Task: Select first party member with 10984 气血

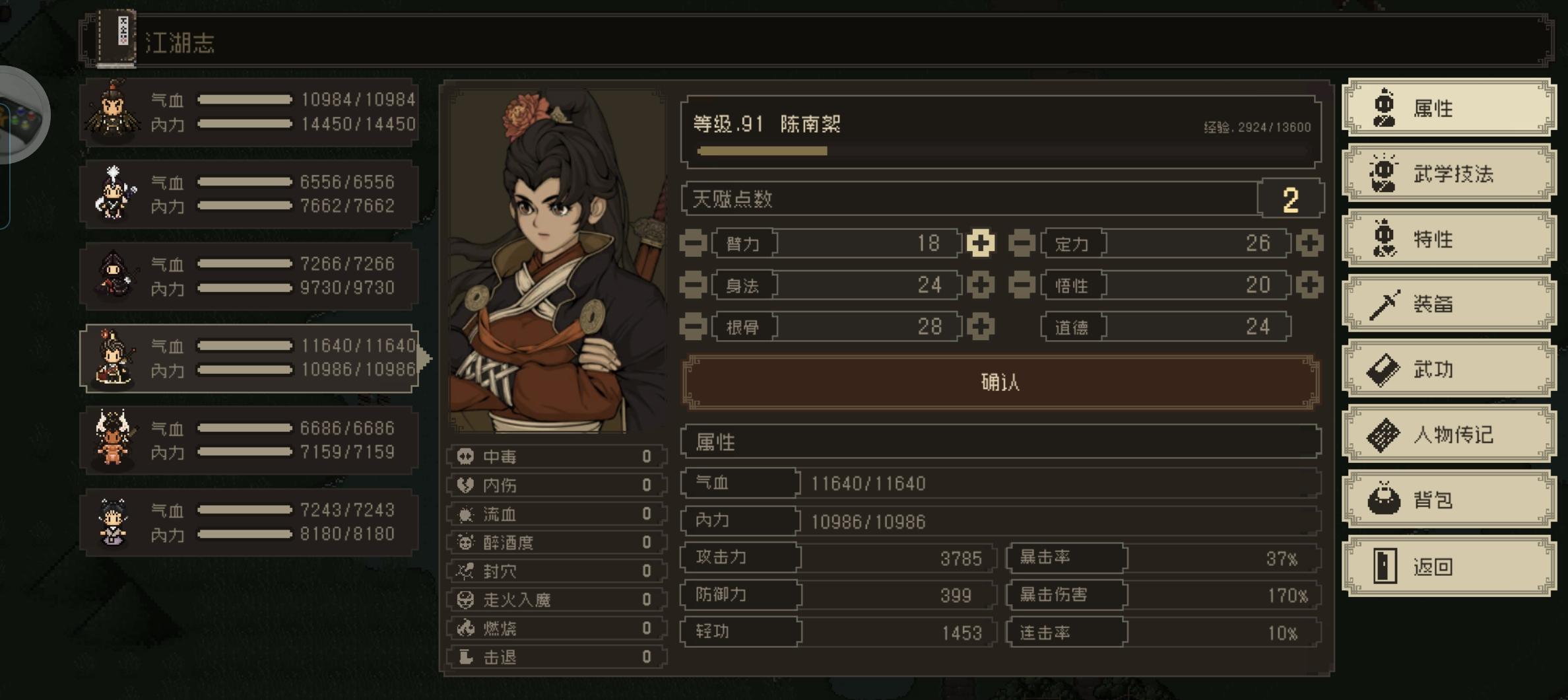Action: click(249, 112)
